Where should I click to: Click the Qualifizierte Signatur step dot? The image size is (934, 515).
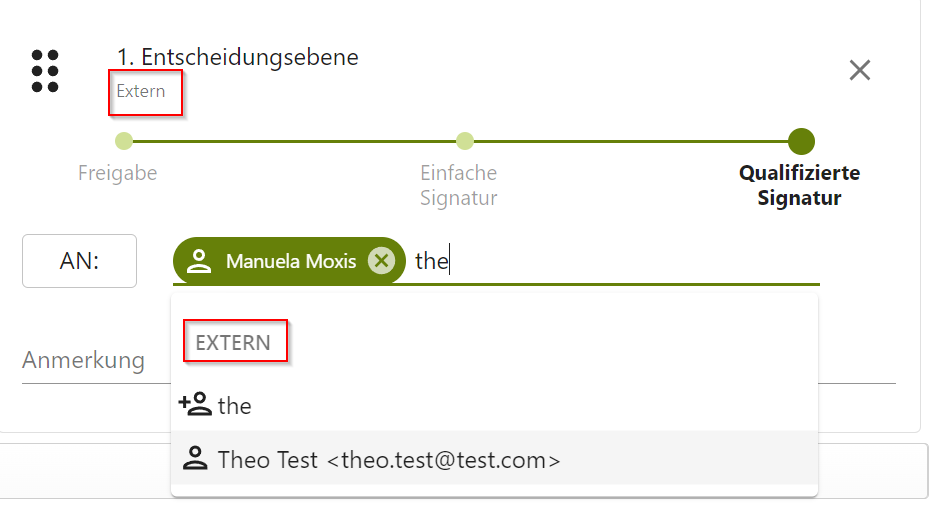(801, 141)
